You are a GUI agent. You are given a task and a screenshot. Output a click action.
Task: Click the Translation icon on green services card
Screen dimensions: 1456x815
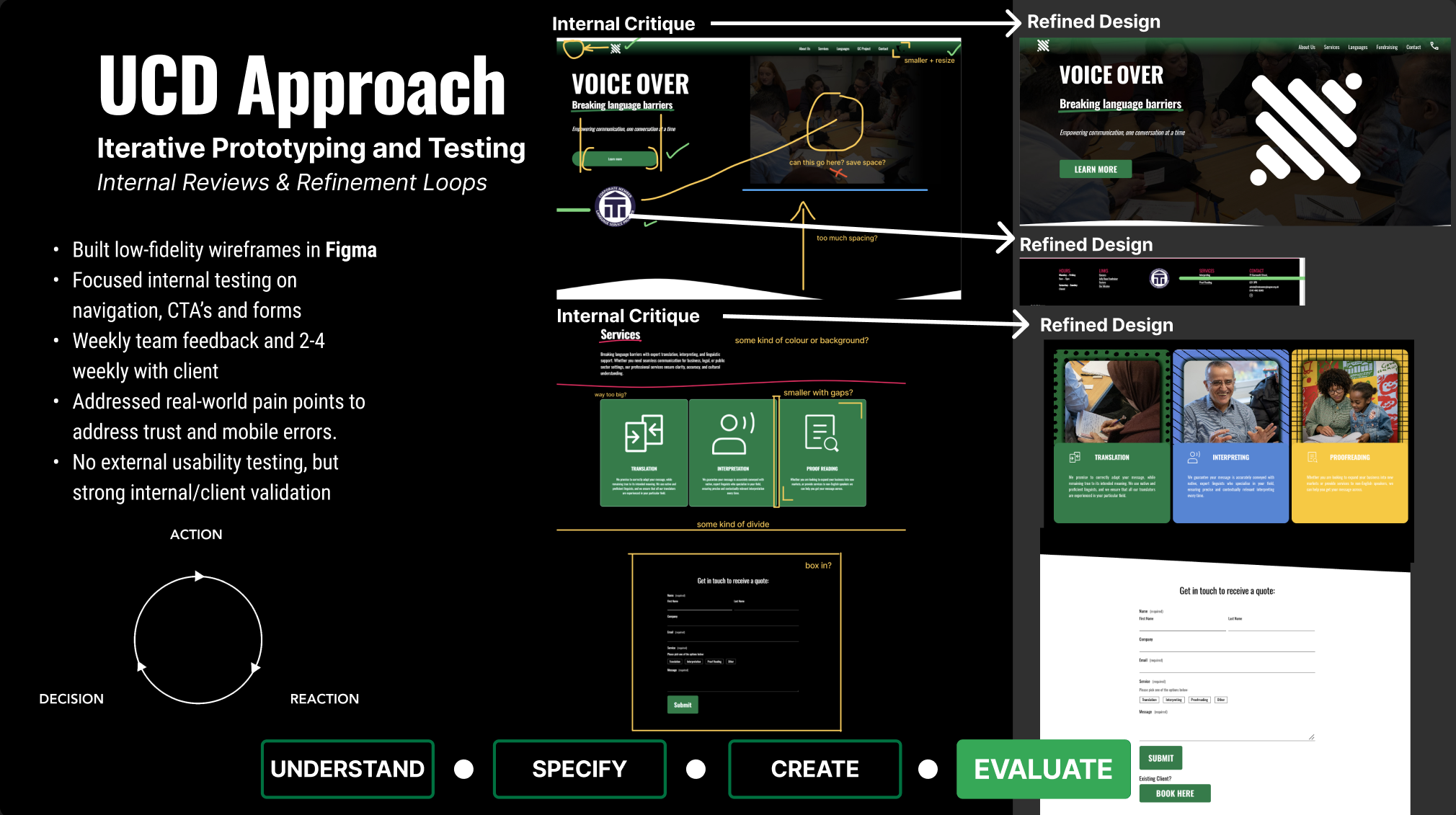point(1075,457)
